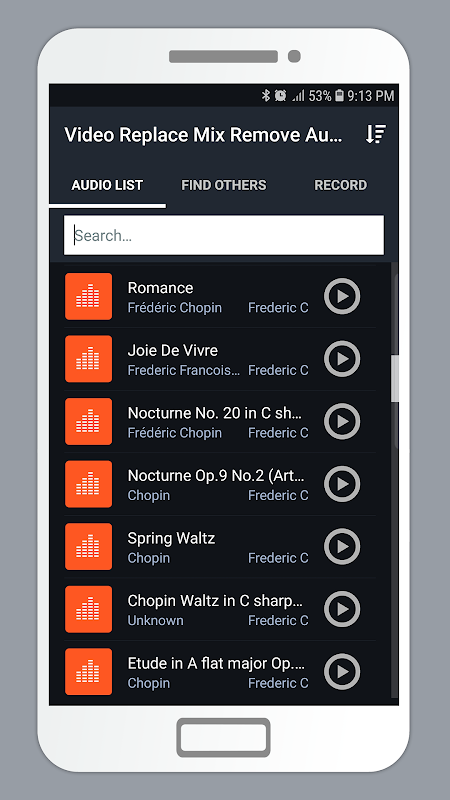Play the Spring Waltz track
The image size is (450, 800).
342,546
